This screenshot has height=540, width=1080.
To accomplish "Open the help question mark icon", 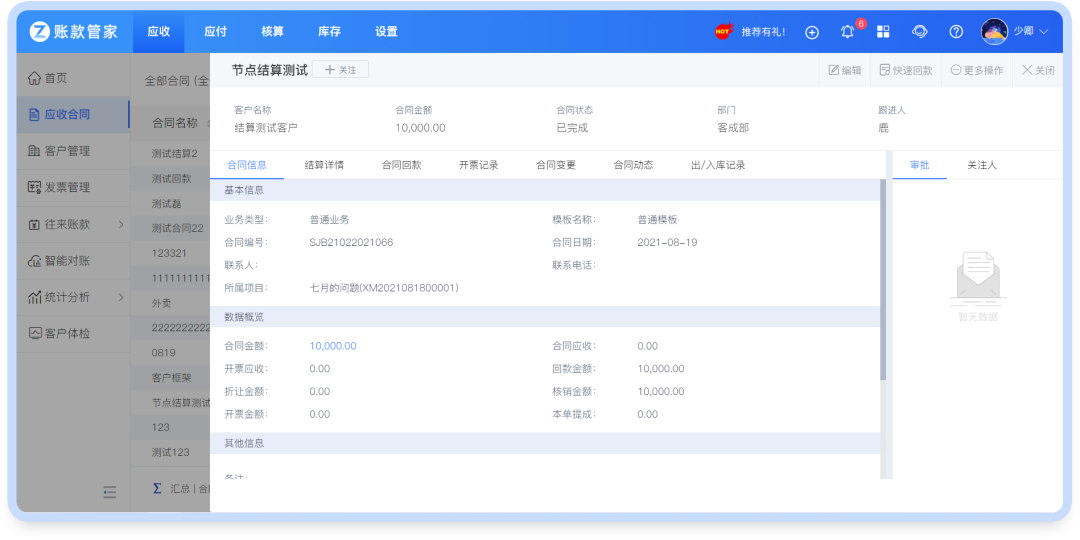I will tap(956, 32).
